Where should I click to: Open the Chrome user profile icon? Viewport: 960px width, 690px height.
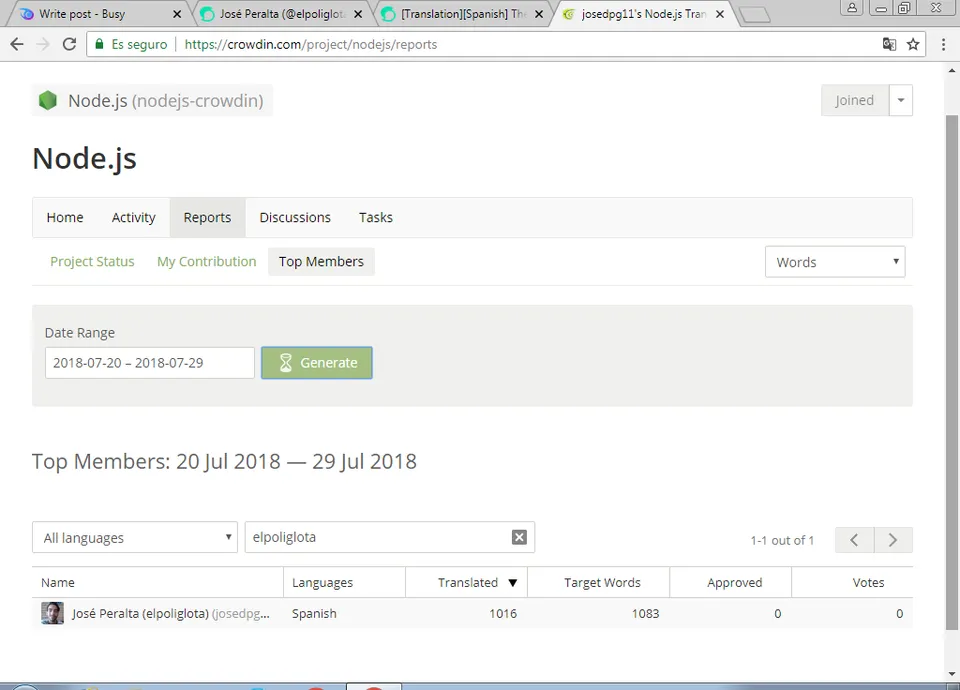click(x=852, y=8)
